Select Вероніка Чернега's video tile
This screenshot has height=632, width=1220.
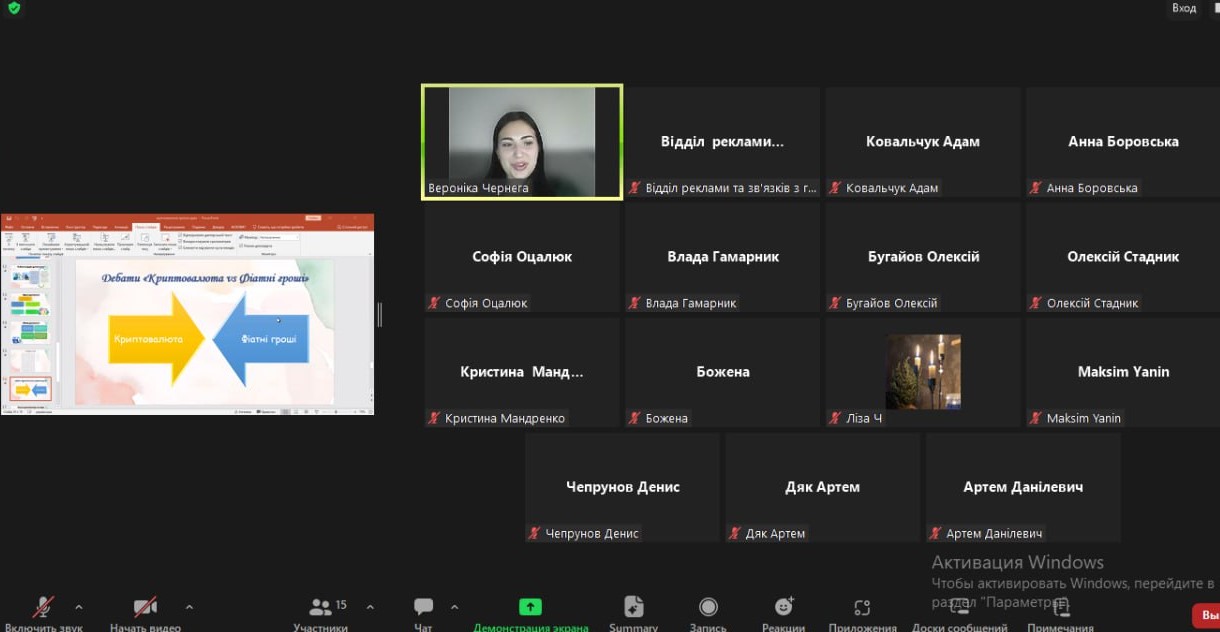pyautogui.click(x=522, y=142)
